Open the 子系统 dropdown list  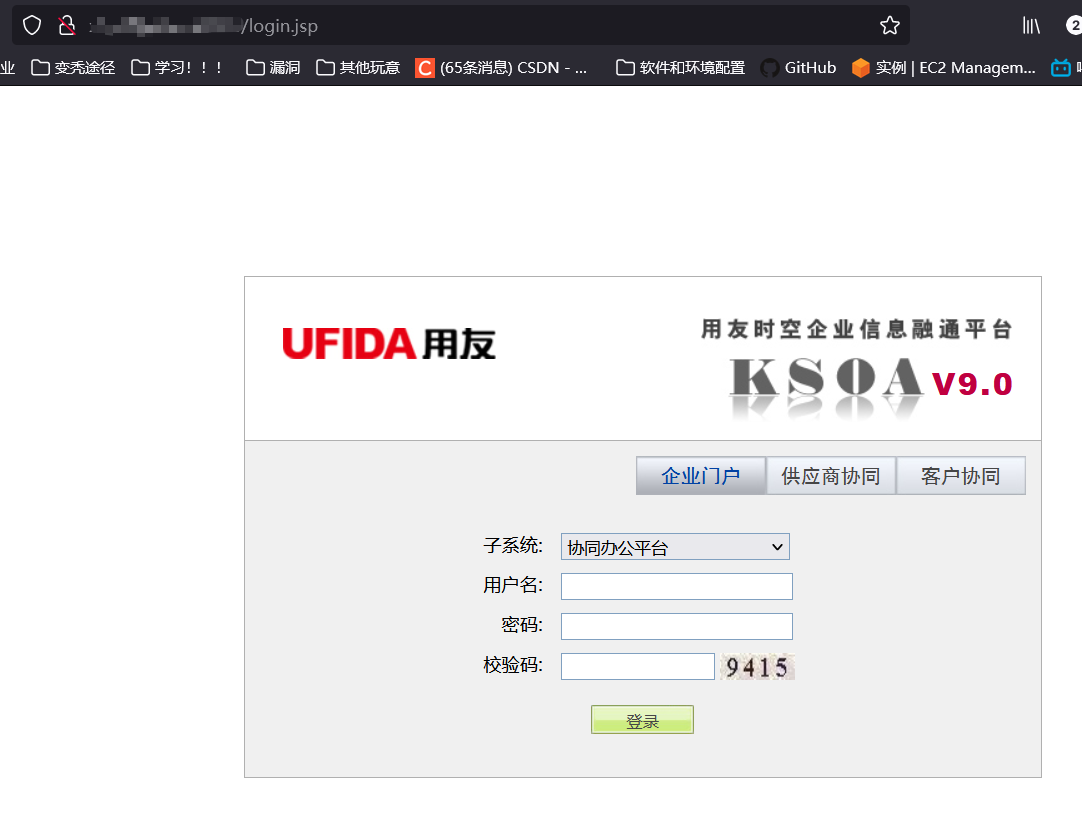point(675,547)
